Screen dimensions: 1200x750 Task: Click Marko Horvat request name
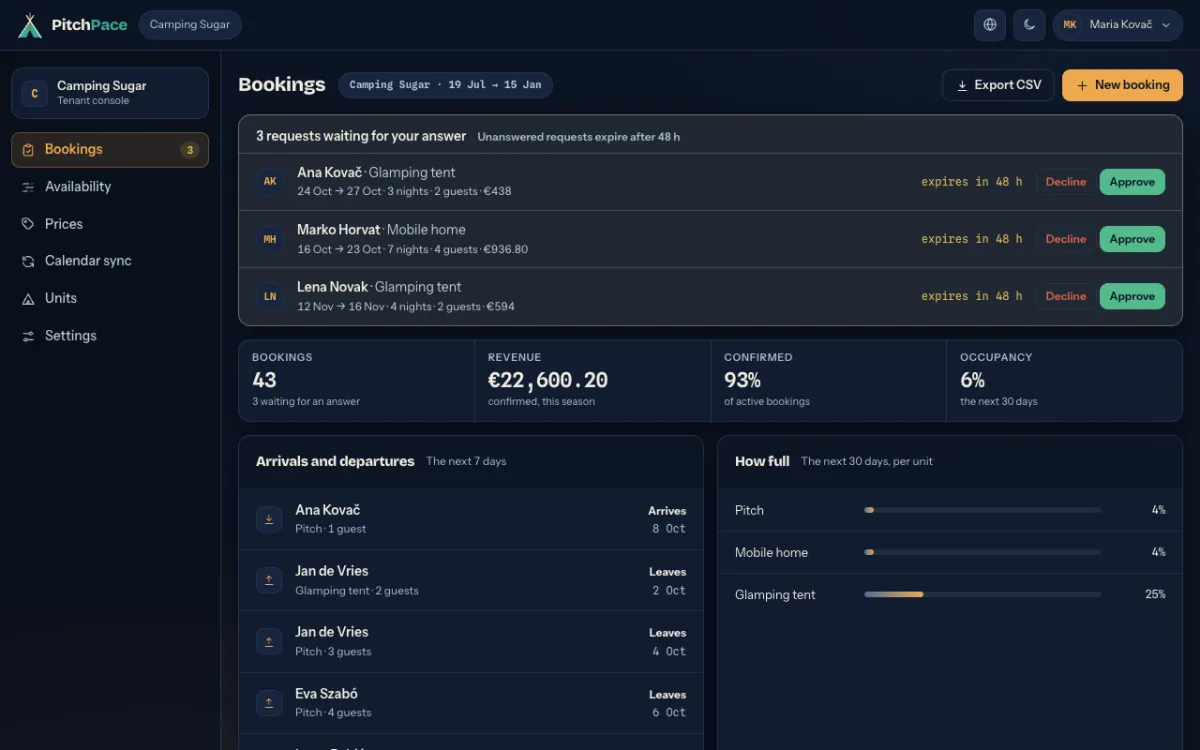click(339, 230)
